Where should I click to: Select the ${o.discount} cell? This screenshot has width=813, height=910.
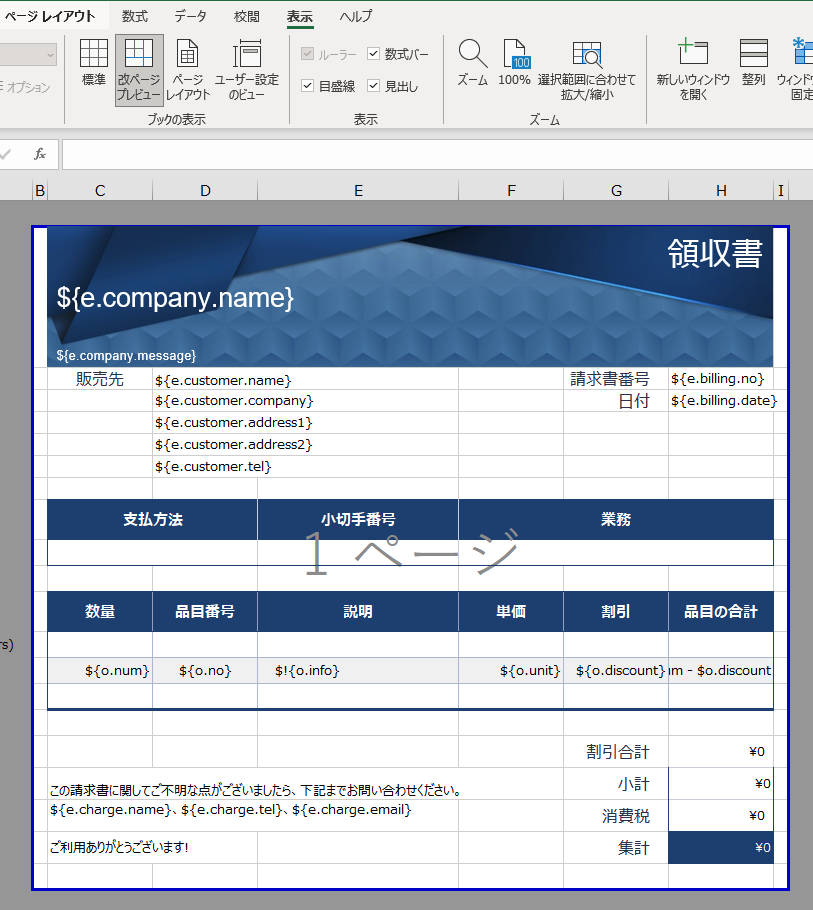pyautogui.click(x=616, y=670)
